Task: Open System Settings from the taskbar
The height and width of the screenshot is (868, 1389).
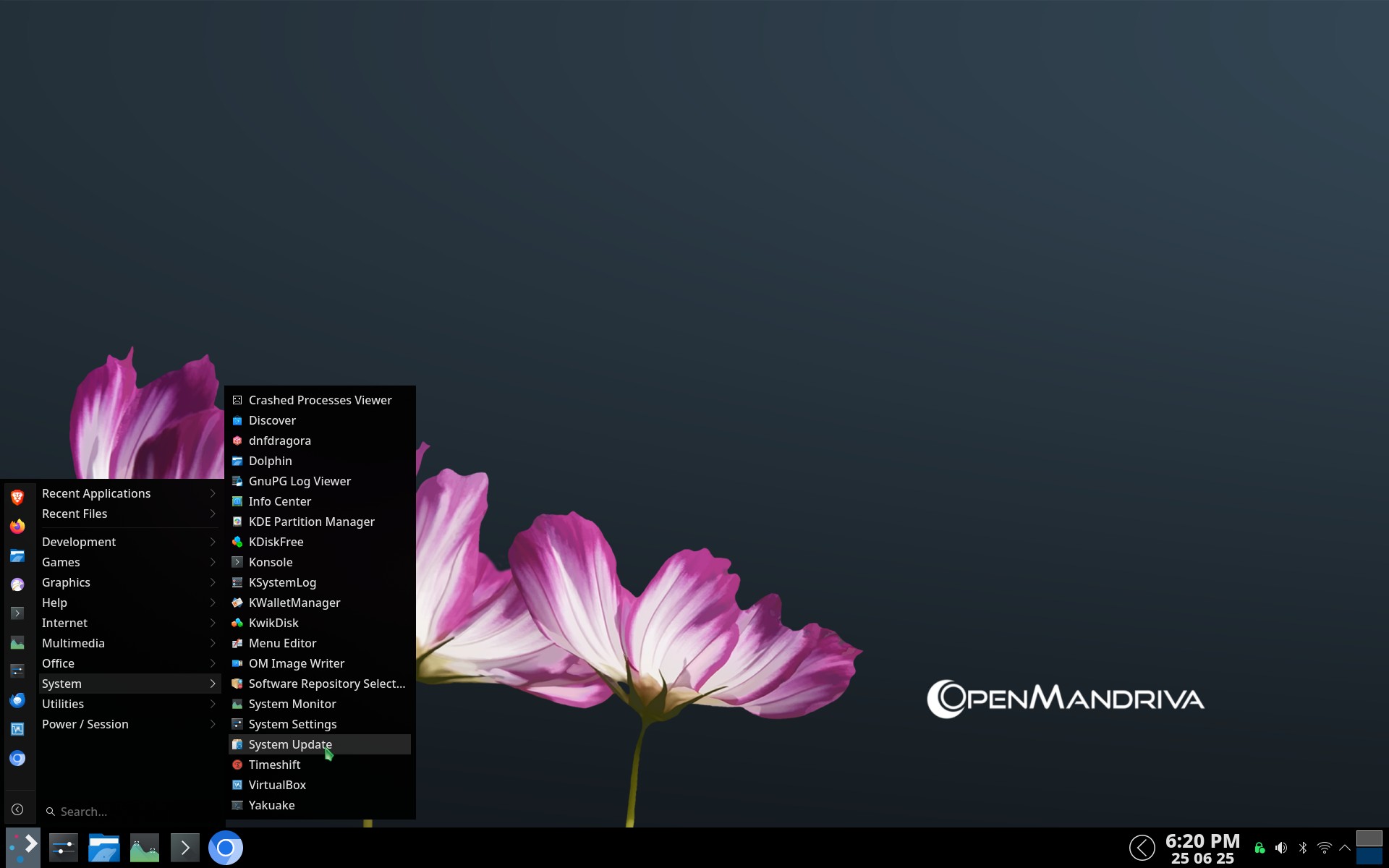Action: pos(64,848)
